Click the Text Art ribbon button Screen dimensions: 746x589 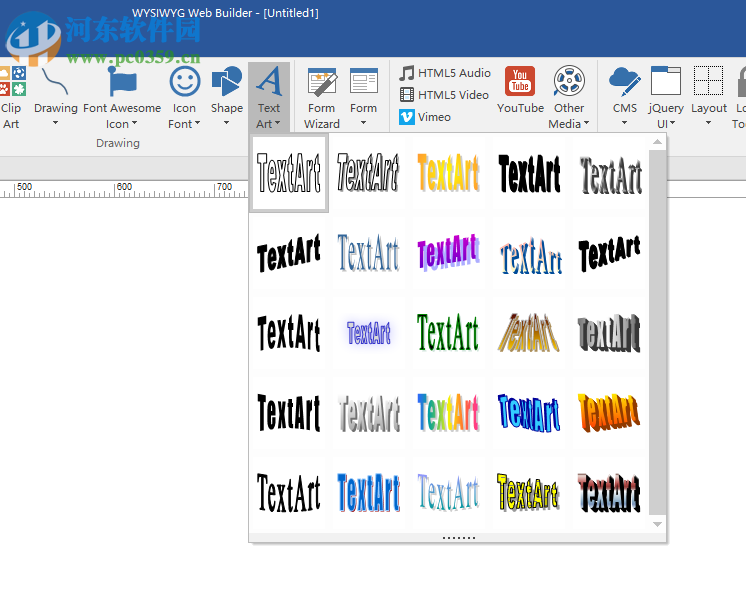269,98
